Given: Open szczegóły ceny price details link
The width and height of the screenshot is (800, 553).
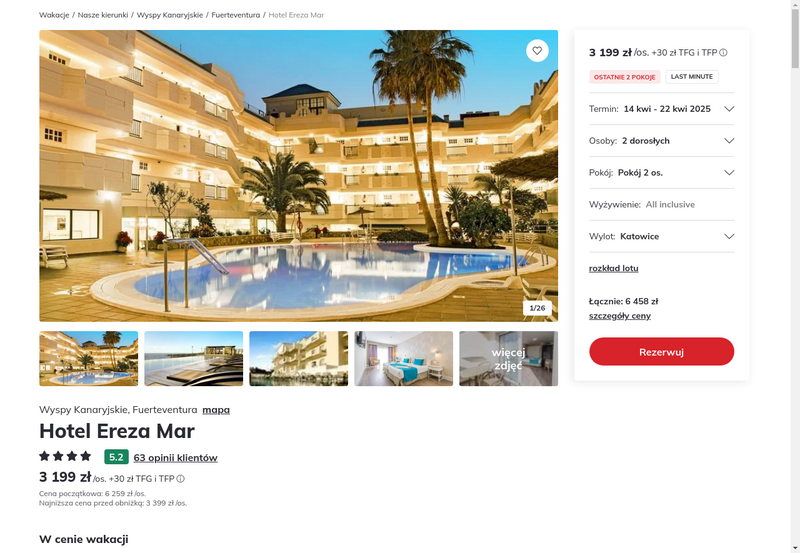Looking at the screenshot, I should click(x=619, y=316).
